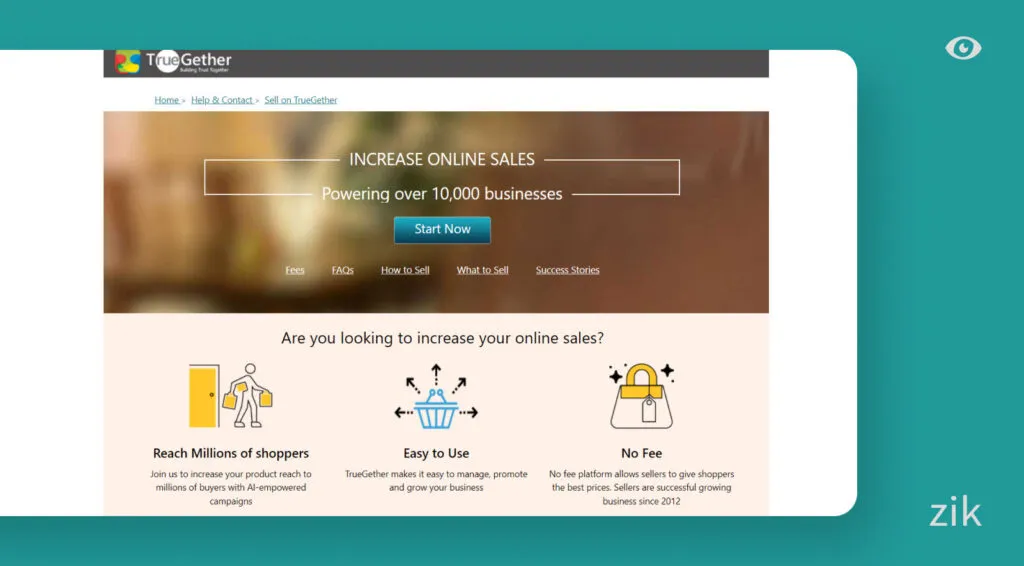Click the INCREASE ONLINE SALES banner text

[442, 159]
